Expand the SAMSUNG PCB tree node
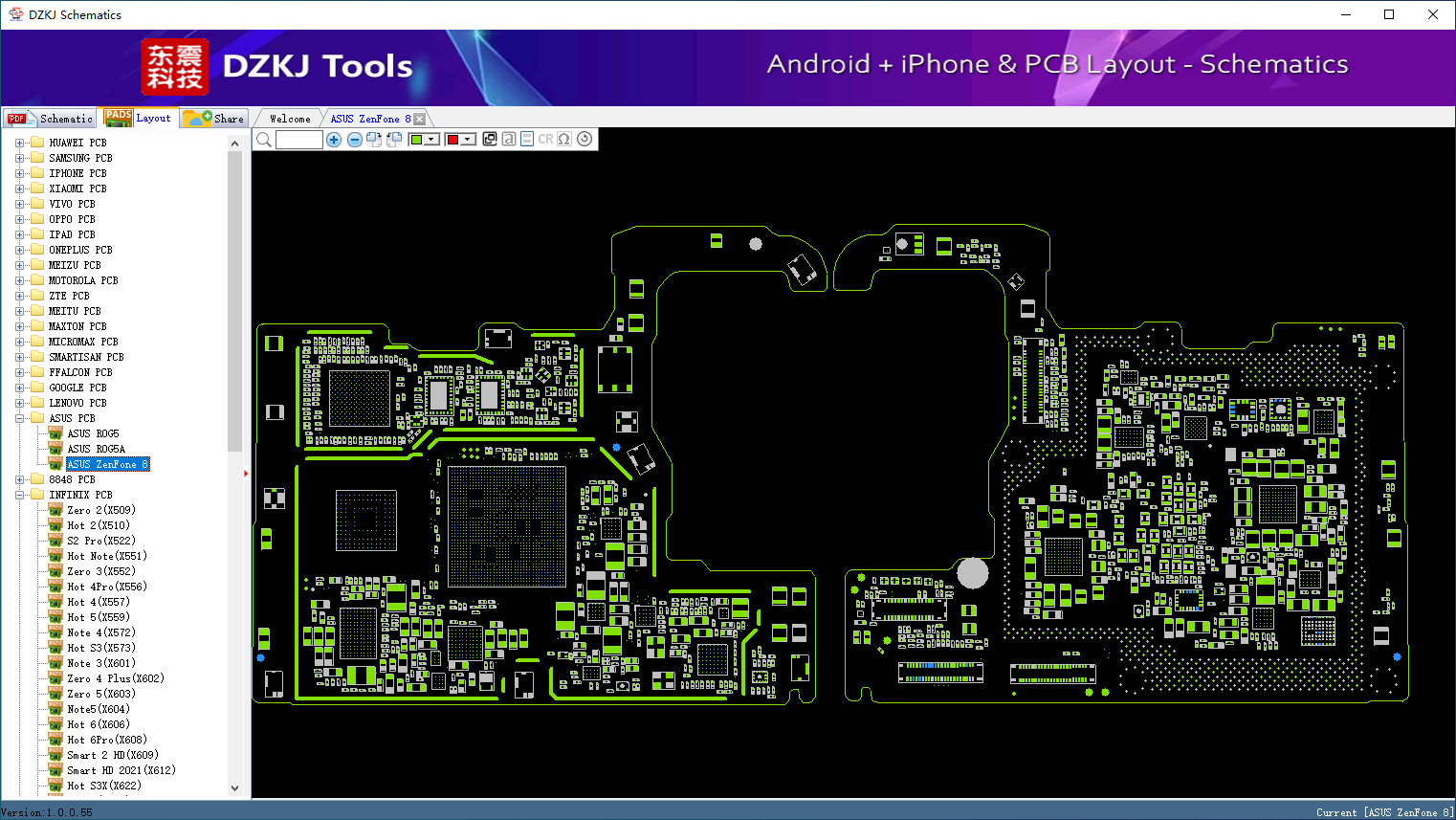Image resolution: width=1456 pixels, height=820 pixels. [x=19, y=158]
